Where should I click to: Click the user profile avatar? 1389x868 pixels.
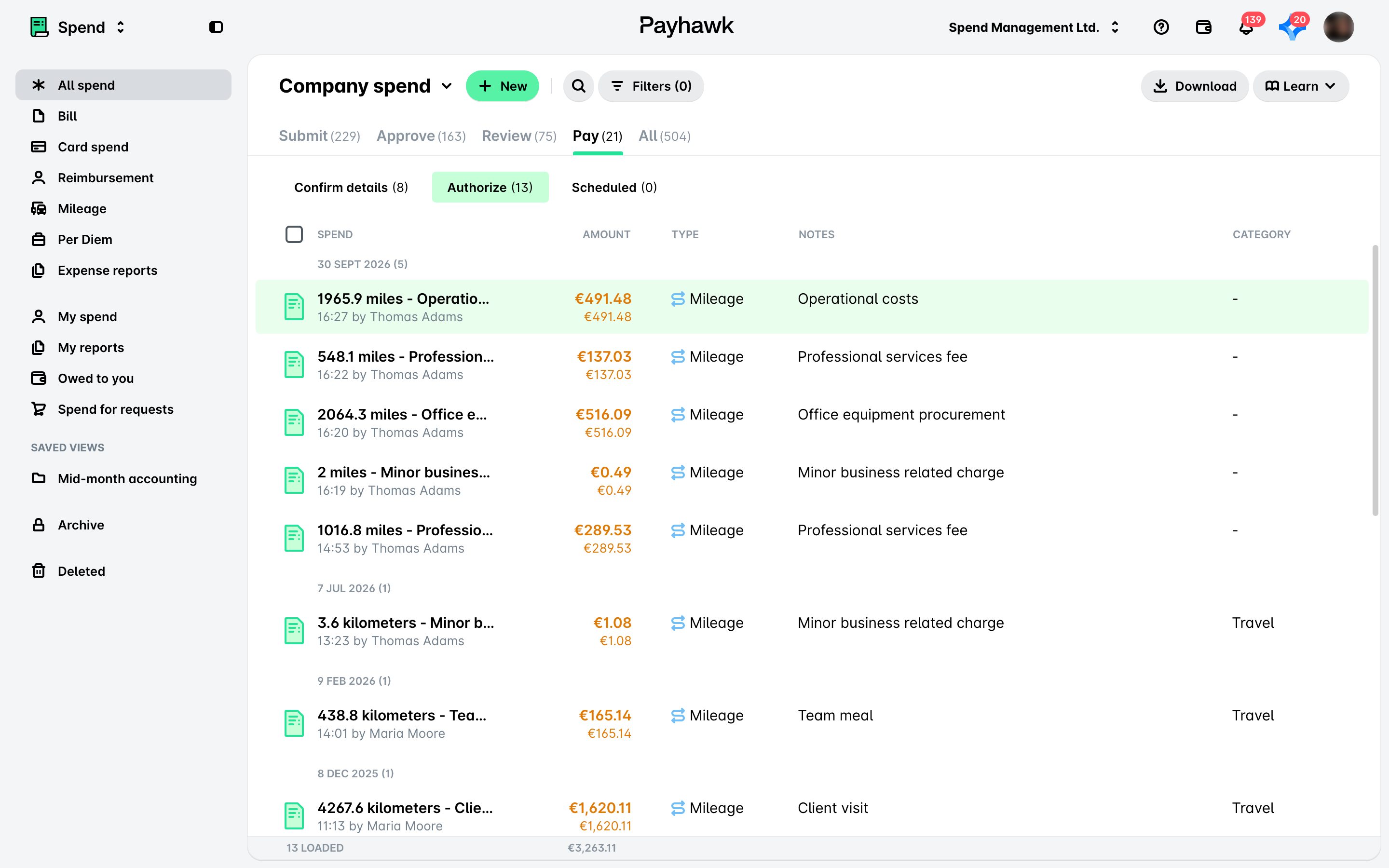[1338, 27]
